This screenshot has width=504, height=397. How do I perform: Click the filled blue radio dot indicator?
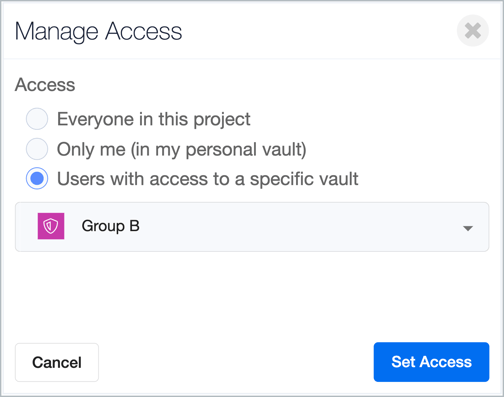tap(37, 178)
